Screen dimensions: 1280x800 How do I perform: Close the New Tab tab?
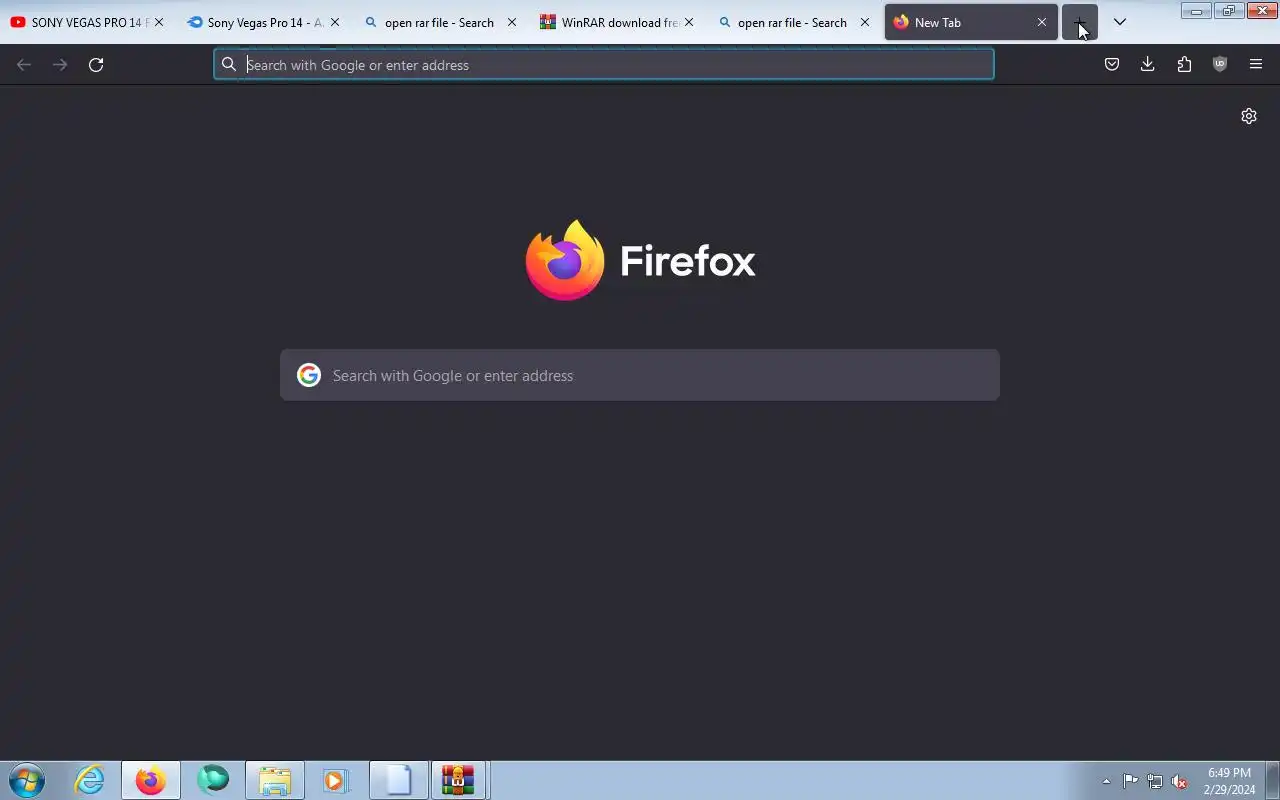tap(1042, 22)
